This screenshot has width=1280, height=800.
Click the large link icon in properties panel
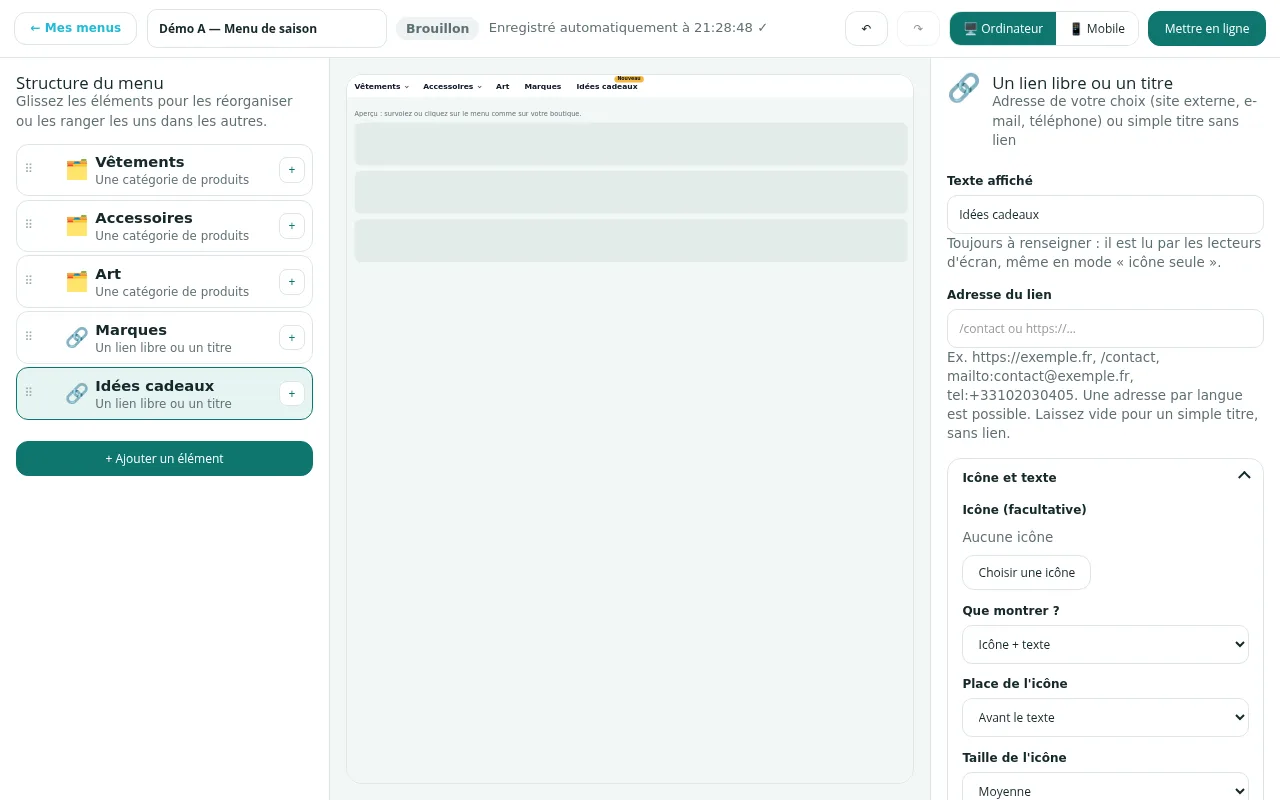pos(963,88)
